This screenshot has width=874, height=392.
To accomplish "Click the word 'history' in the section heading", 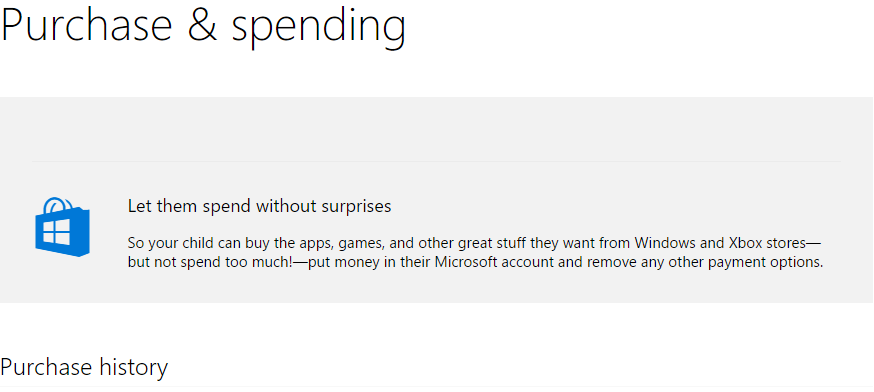I will (x=133, y=367).
